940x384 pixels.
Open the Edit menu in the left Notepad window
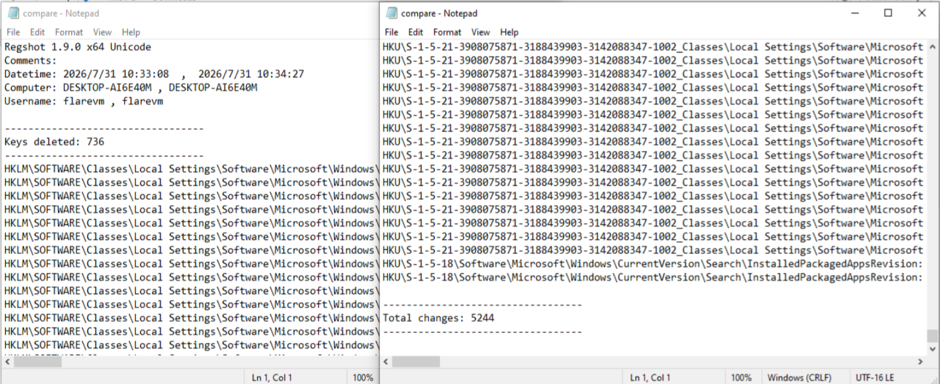coord(38,32)
